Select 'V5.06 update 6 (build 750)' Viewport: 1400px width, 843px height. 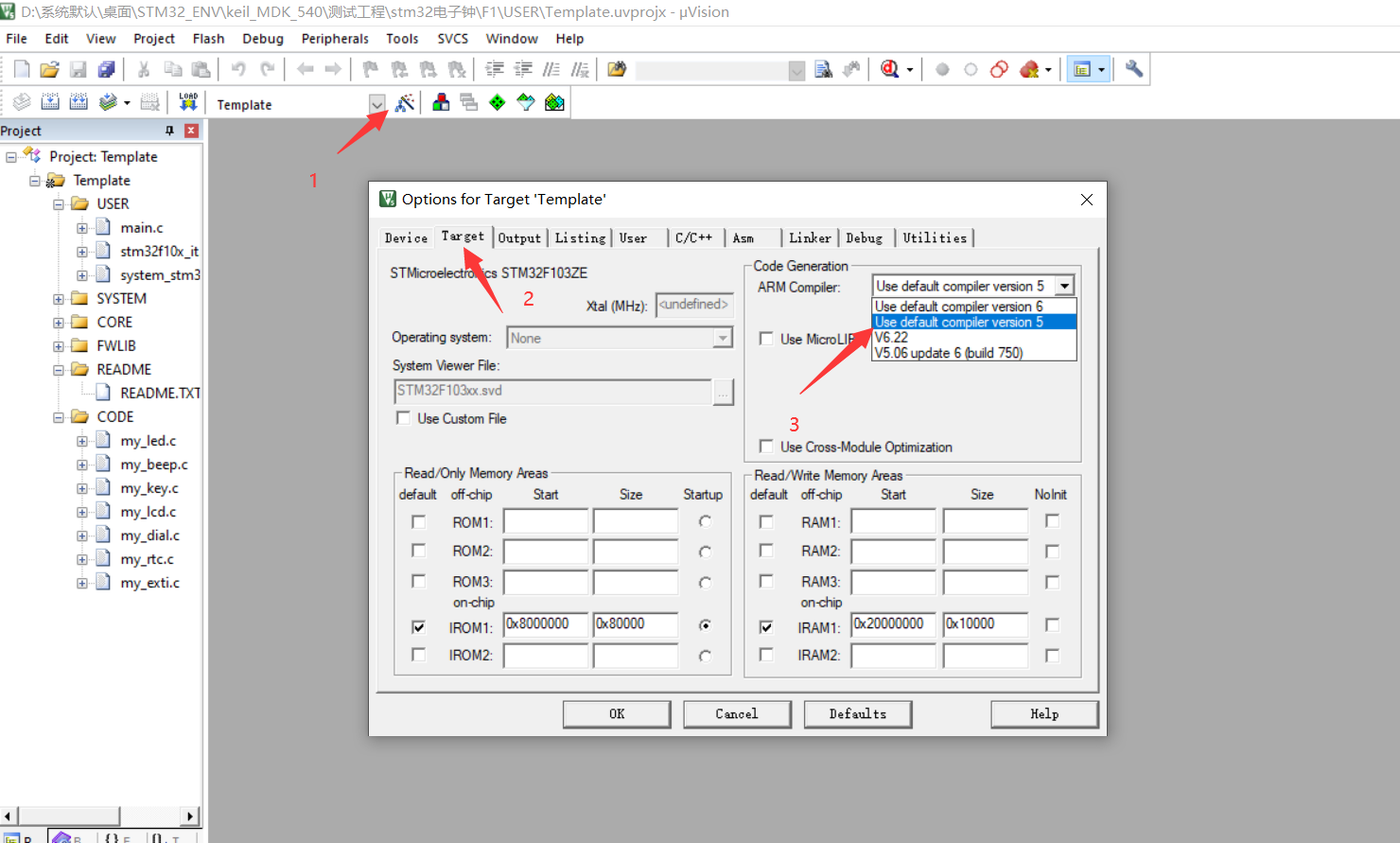(973, 353)
